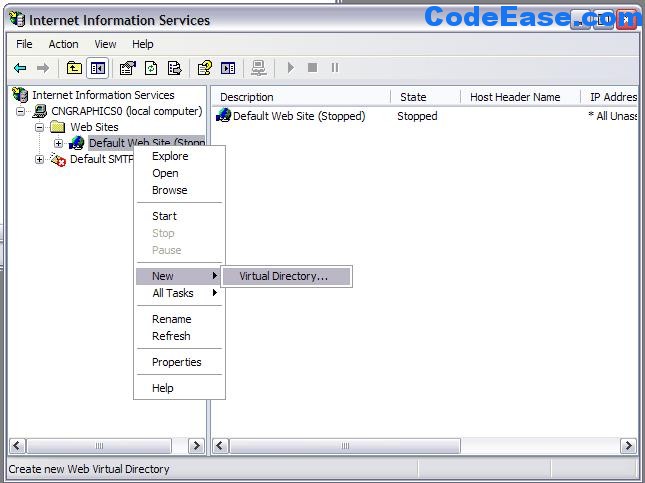Sort by the State column header
Viewport: 645px width, 483px height.
tap(425, 97)
